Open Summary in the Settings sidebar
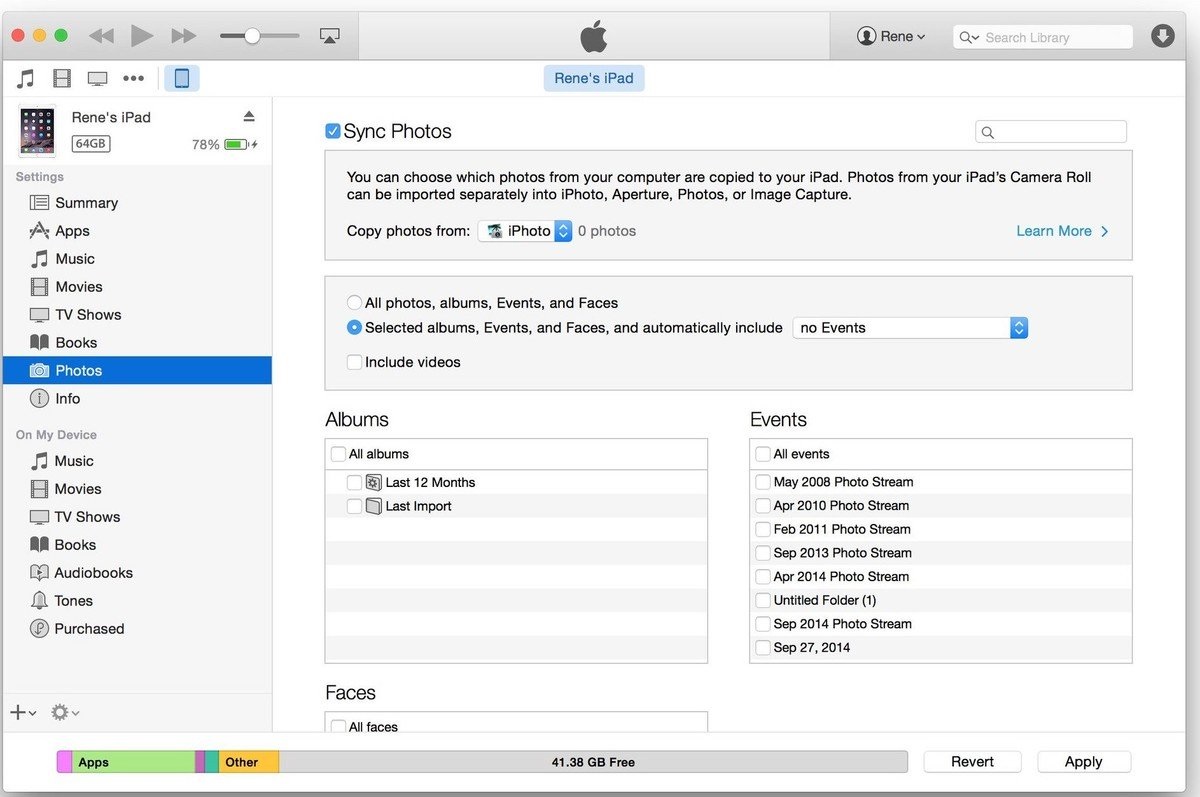 pyautogui.click(x=86, y=202)
